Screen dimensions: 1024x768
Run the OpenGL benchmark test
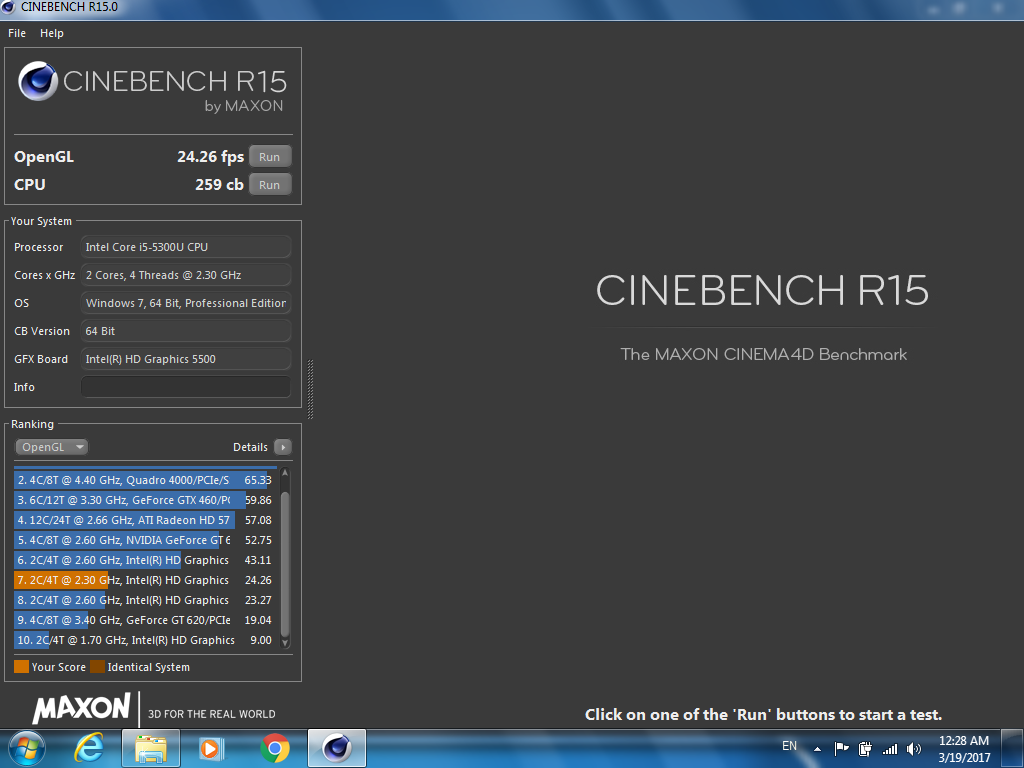(270, 157)
